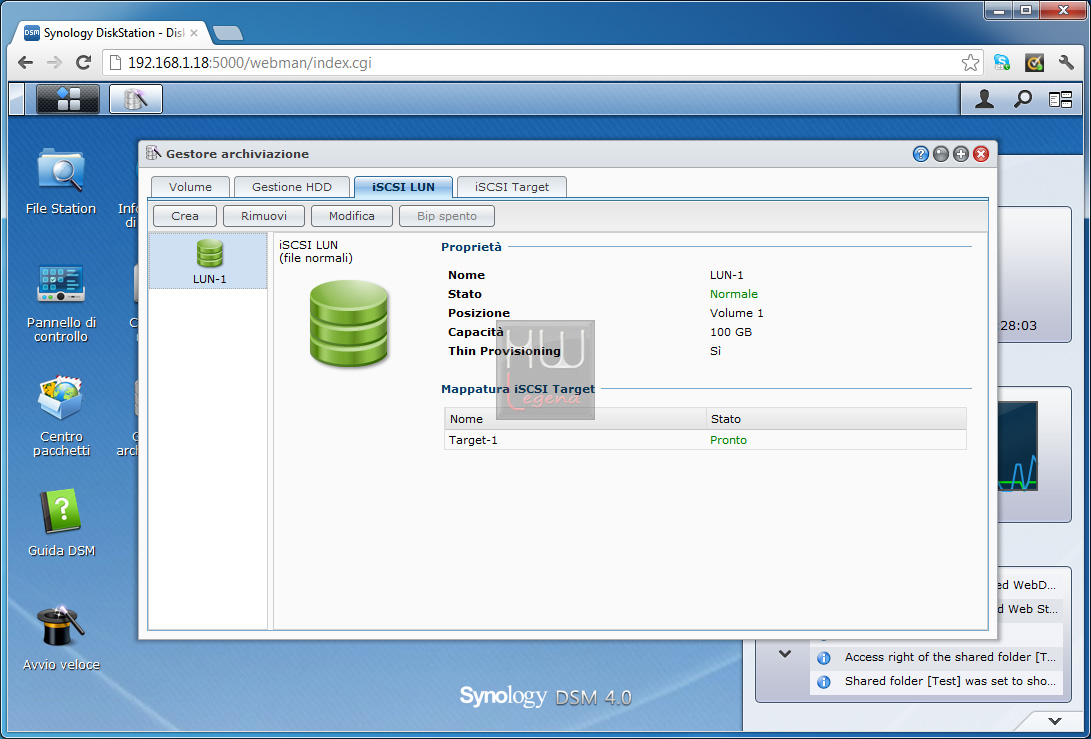Click the info icon beside Access right notification

[823, 658]
